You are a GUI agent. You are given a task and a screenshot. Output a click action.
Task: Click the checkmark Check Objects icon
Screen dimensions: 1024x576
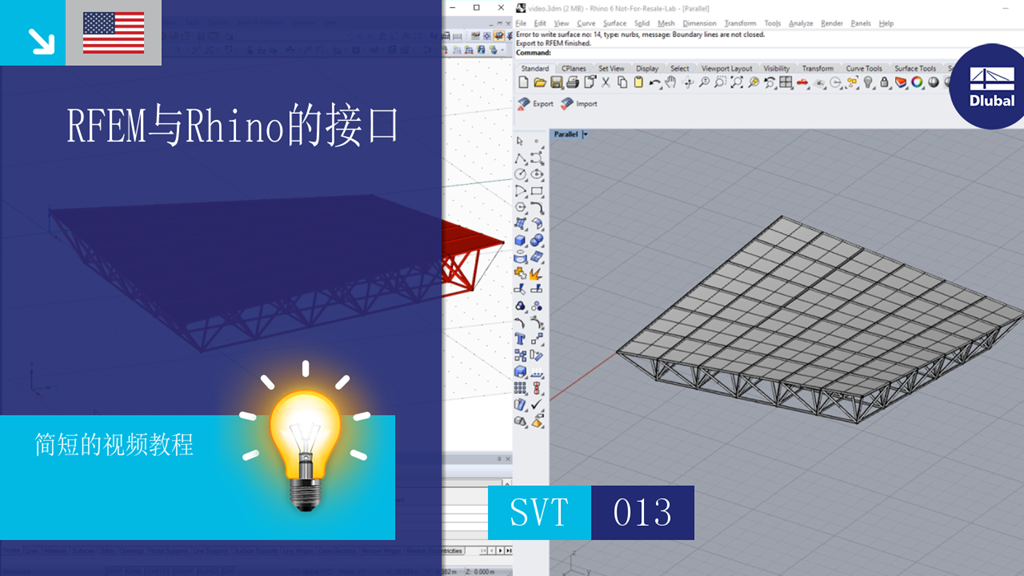tap(537, 405)
